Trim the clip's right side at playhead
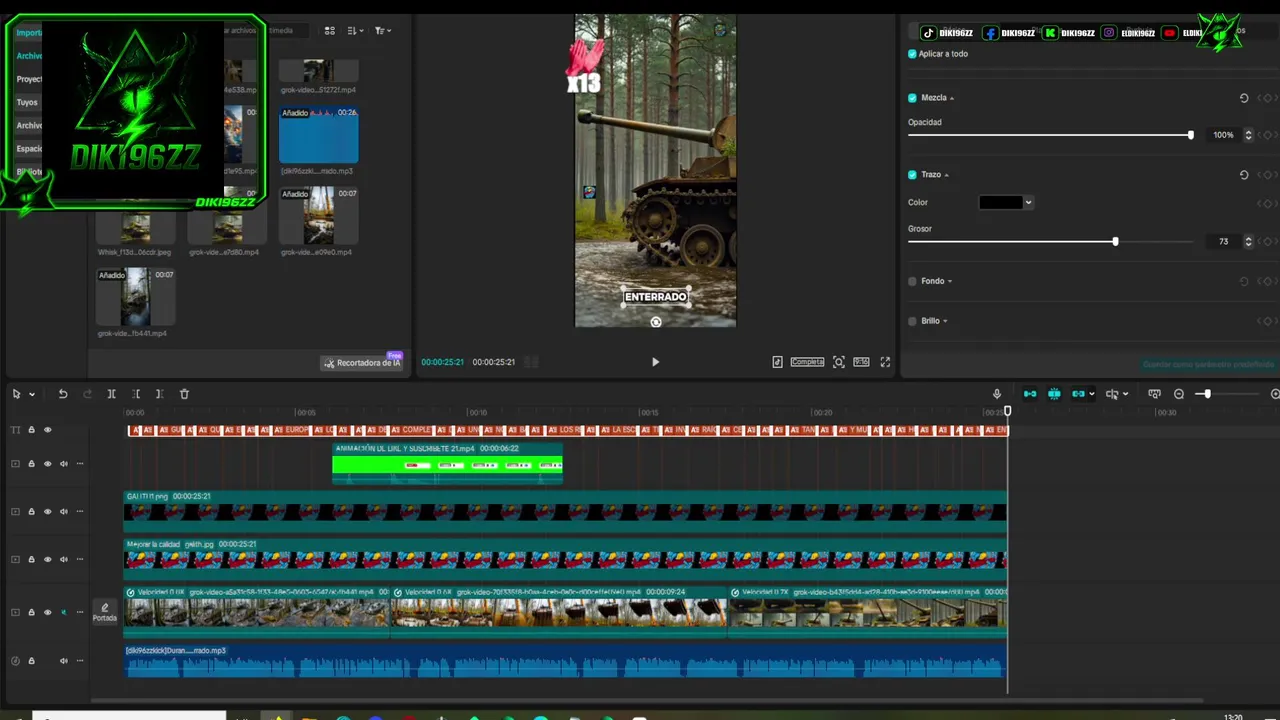The height and width of the screenshot is (720, 1280). pyautogui.click(x=159, y=394)
